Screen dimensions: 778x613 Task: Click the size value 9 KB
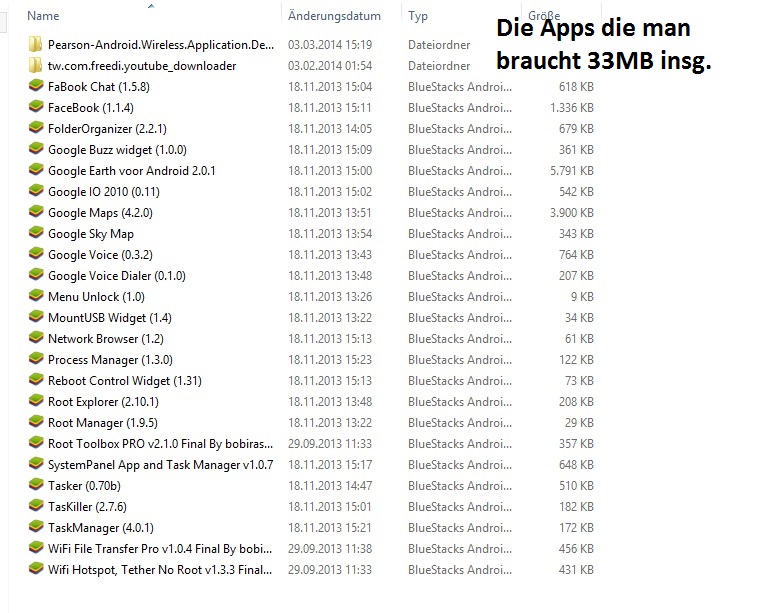coord(582,297)
